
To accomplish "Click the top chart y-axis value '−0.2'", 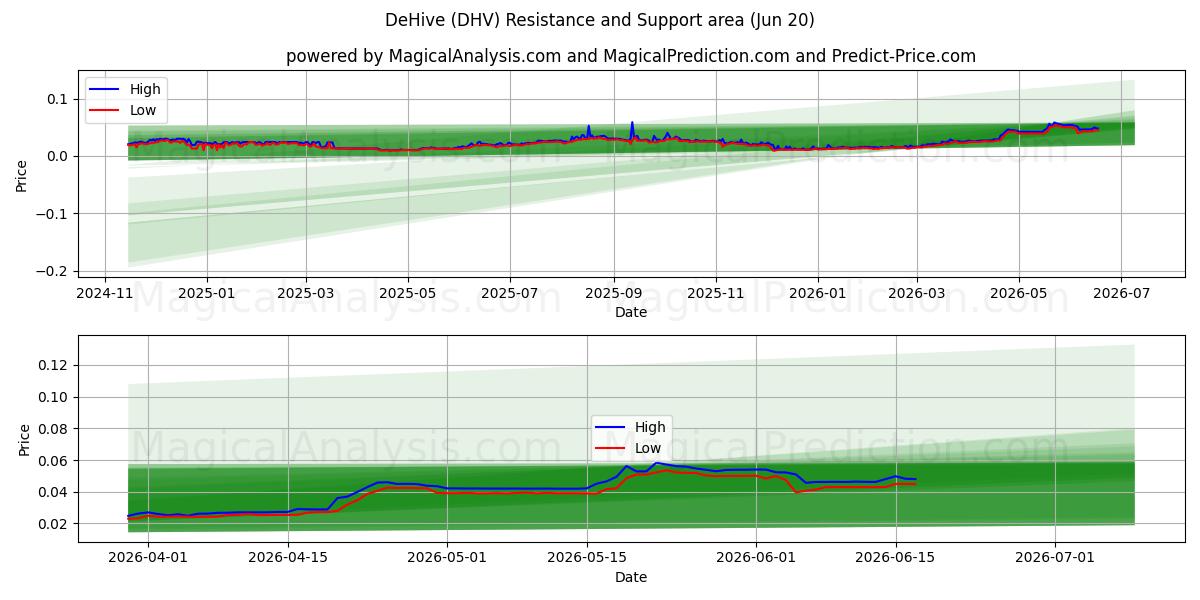I will coord(52,271).
